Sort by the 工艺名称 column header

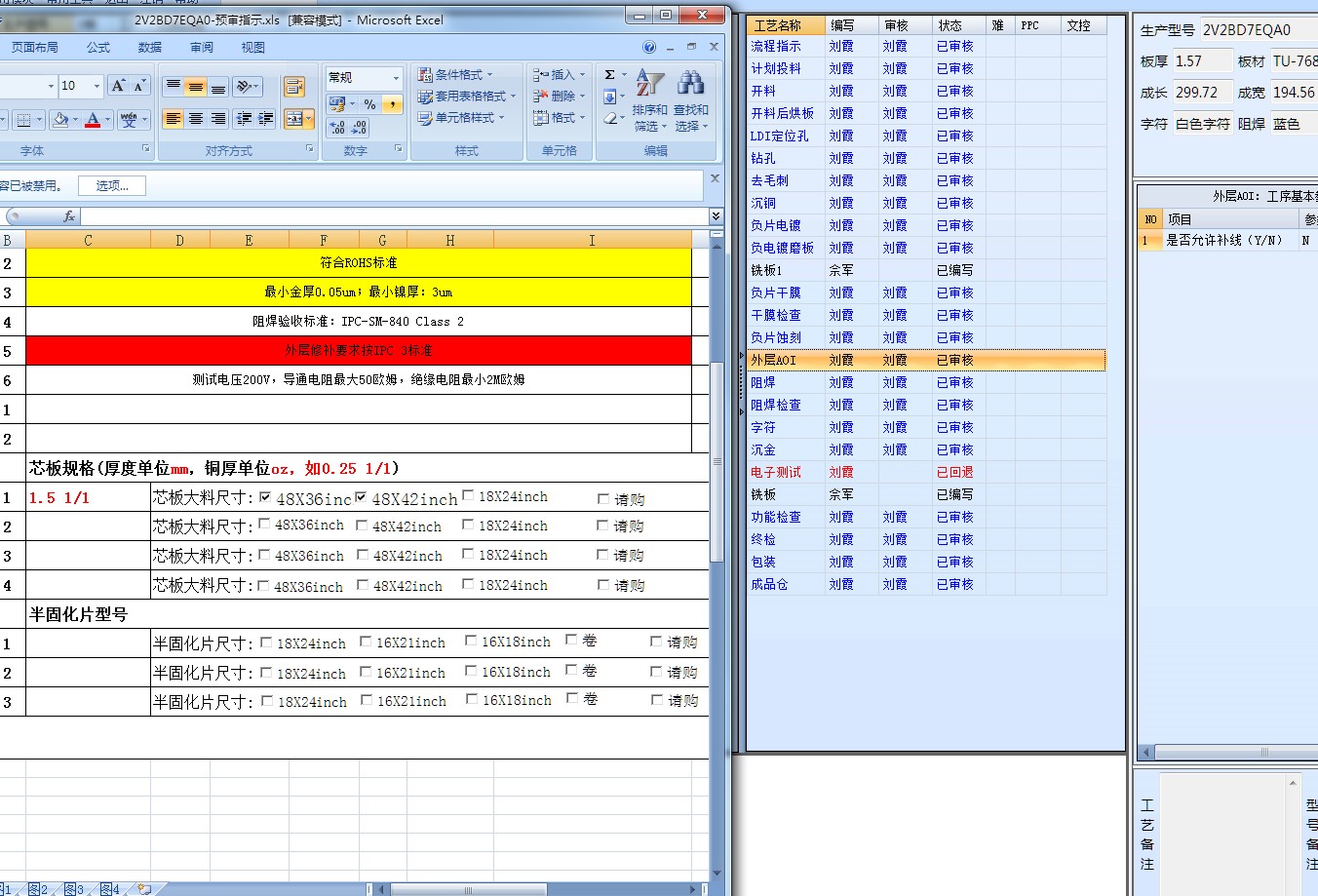coord(787,25)
